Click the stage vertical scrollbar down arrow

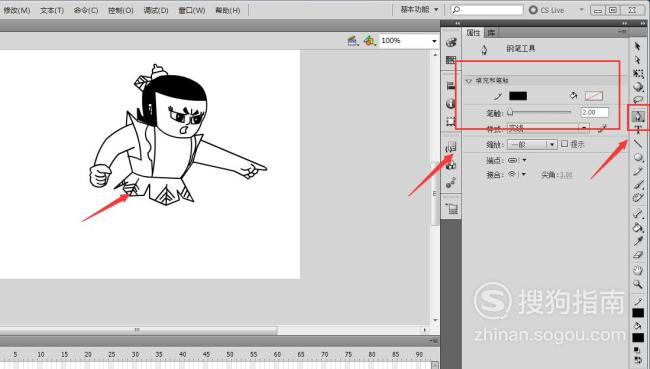[435, 320]
